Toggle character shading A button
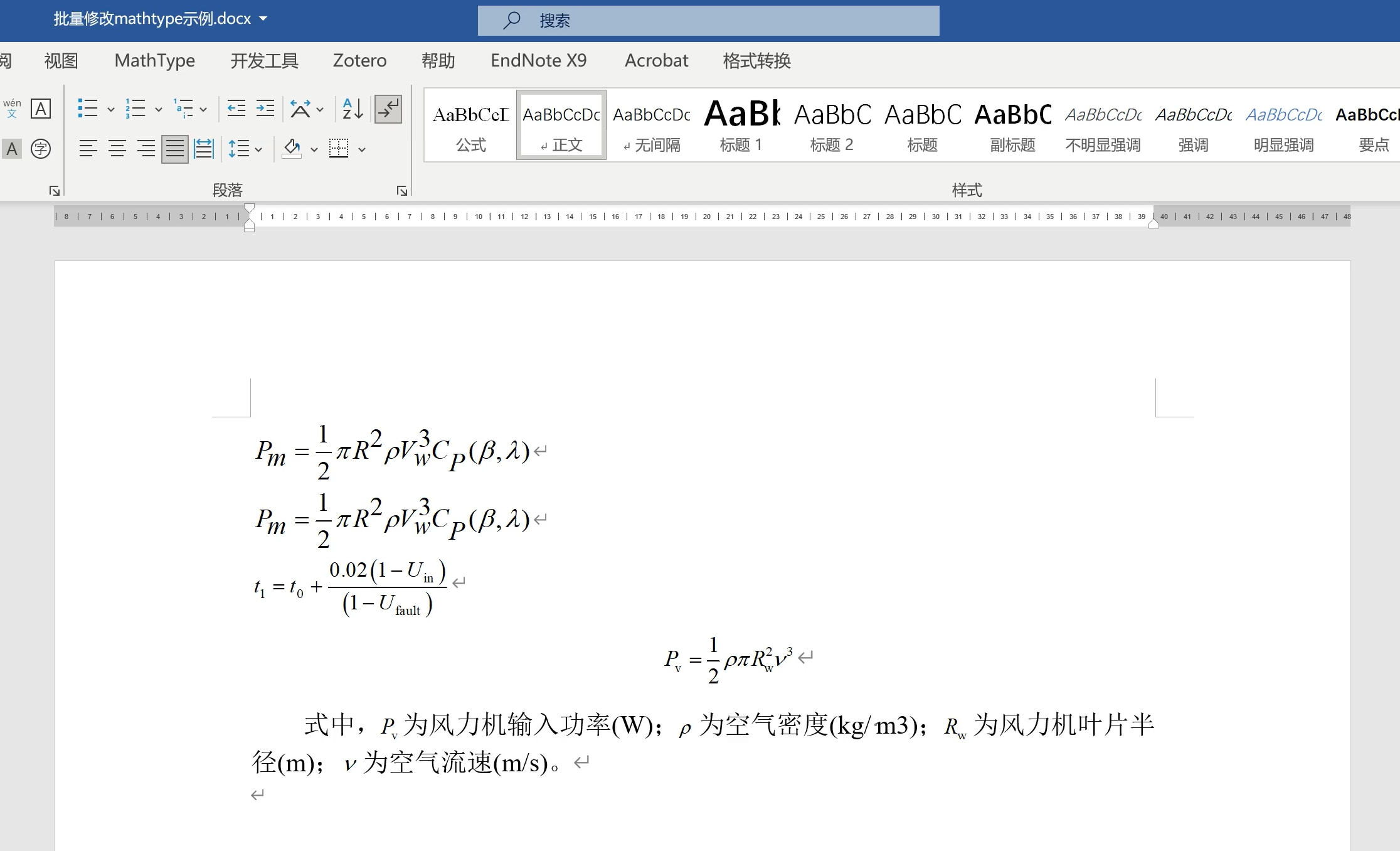This screenshot has height=851, width=1400. point(12,149)
